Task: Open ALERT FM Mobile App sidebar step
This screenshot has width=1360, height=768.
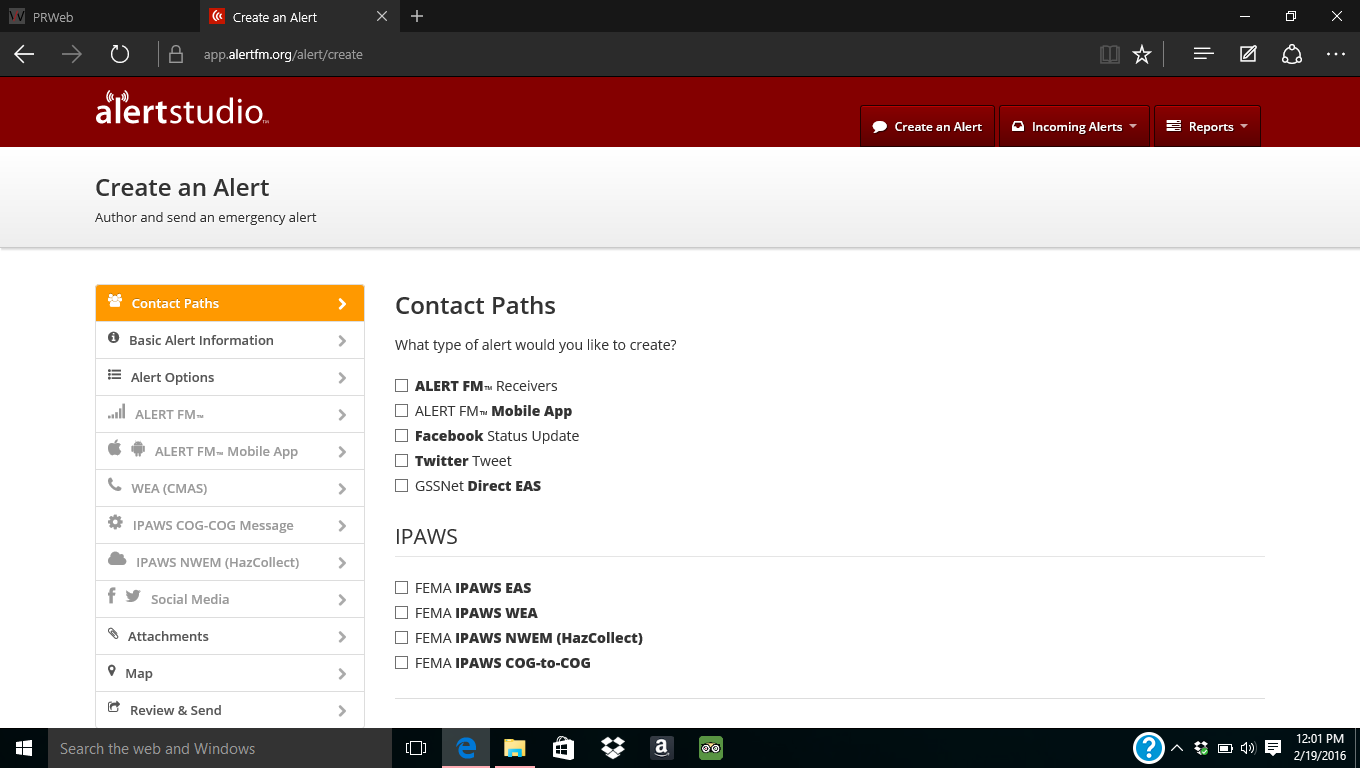Action: coord(230,451)
